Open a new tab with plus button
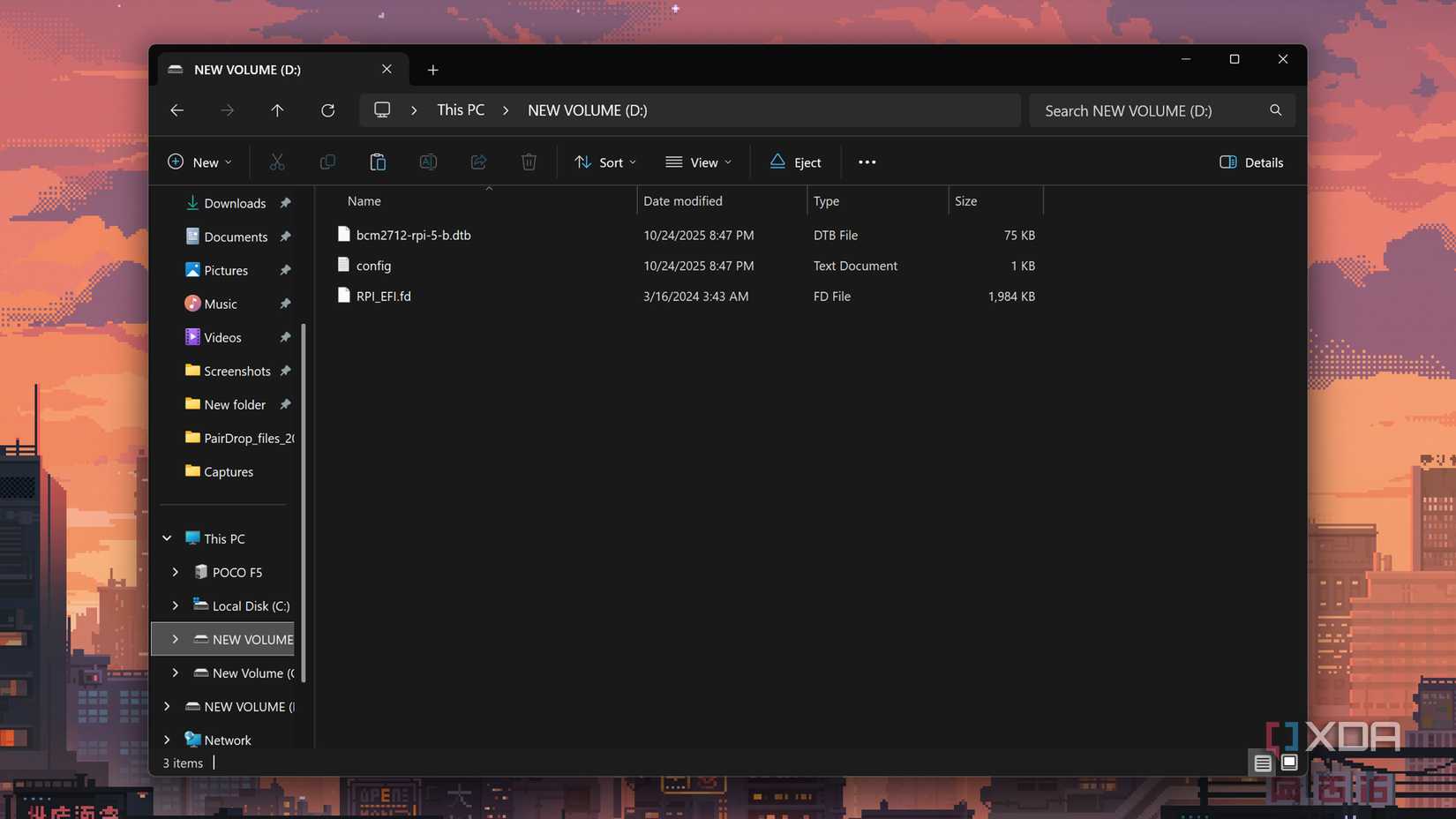Screen dimensions: 1456x819 [x=432, y=70]
